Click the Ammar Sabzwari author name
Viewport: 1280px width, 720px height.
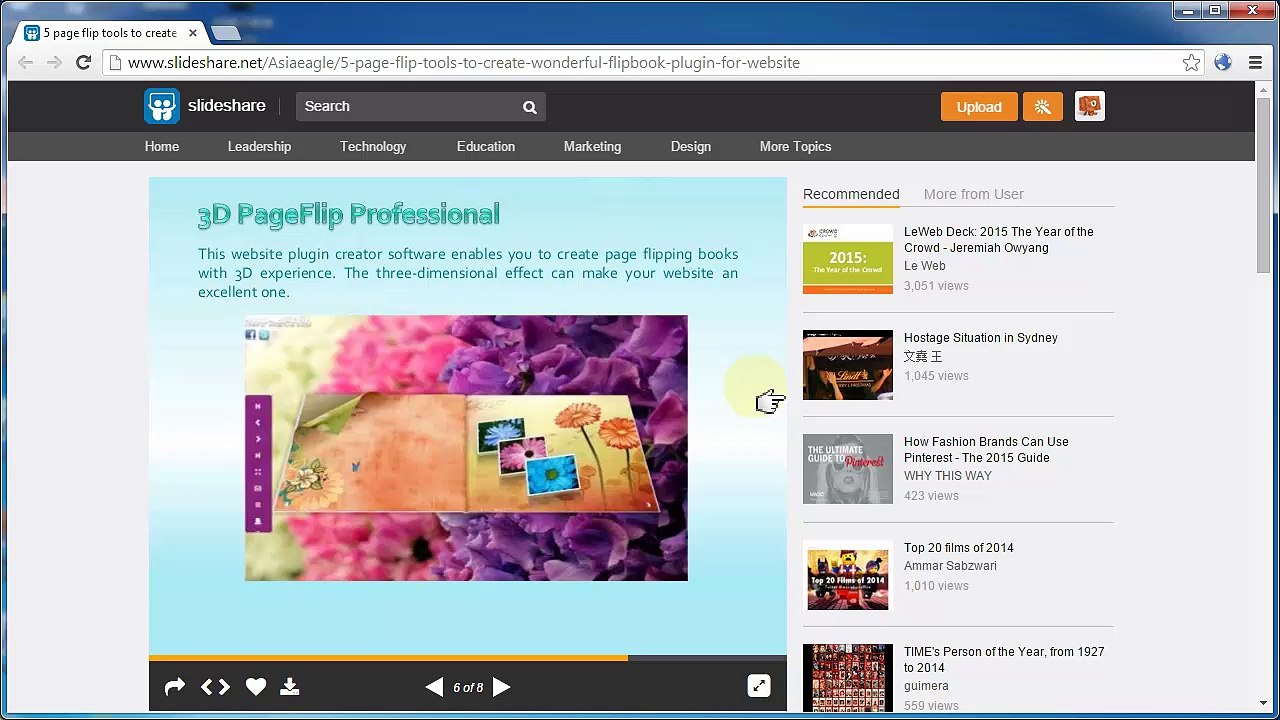point(950,566)
